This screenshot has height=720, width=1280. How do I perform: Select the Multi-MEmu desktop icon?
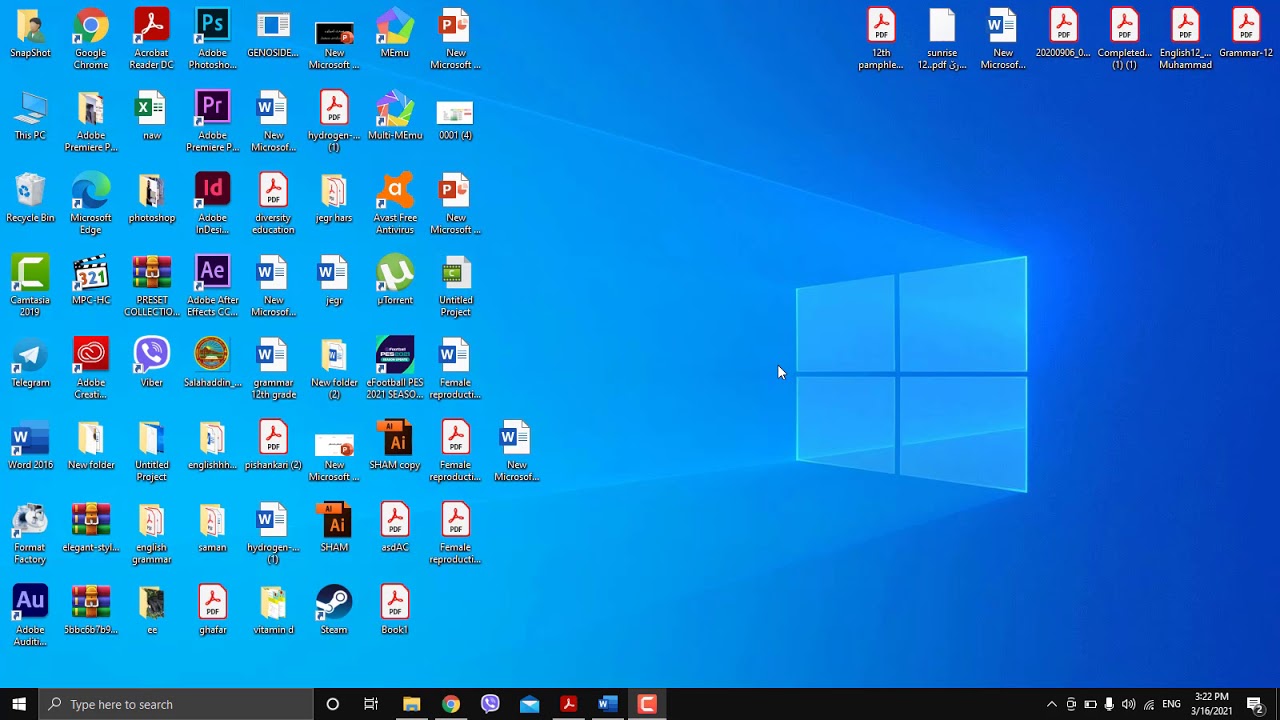pos(395,115)
